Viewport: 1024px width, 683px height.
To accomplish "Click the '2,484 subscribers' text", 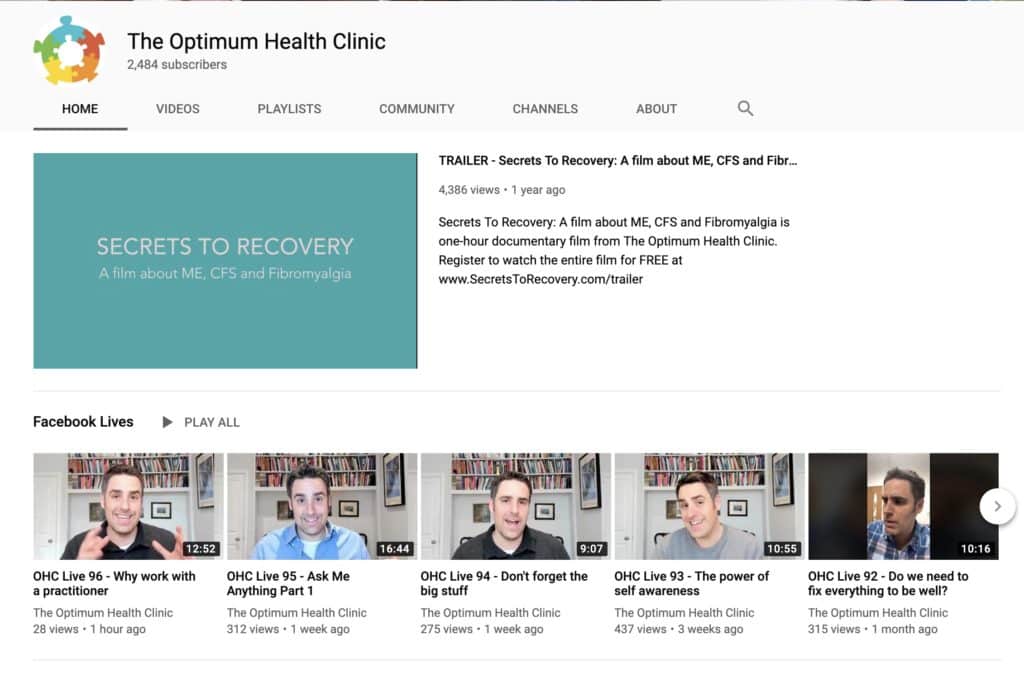I will (x=177, y=65).
